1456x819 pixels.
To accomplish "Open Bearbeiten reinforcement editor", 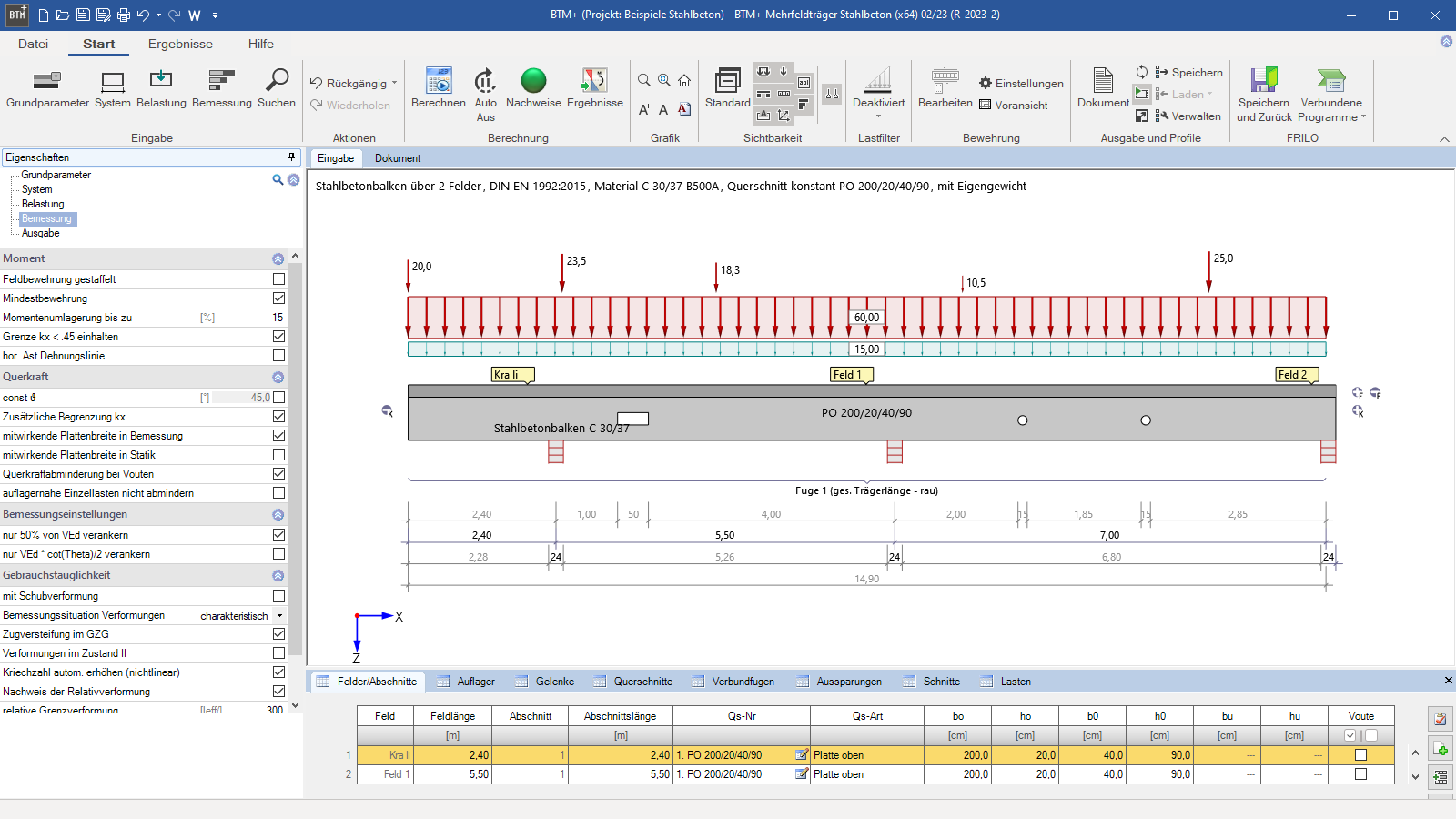I will 945,88.
